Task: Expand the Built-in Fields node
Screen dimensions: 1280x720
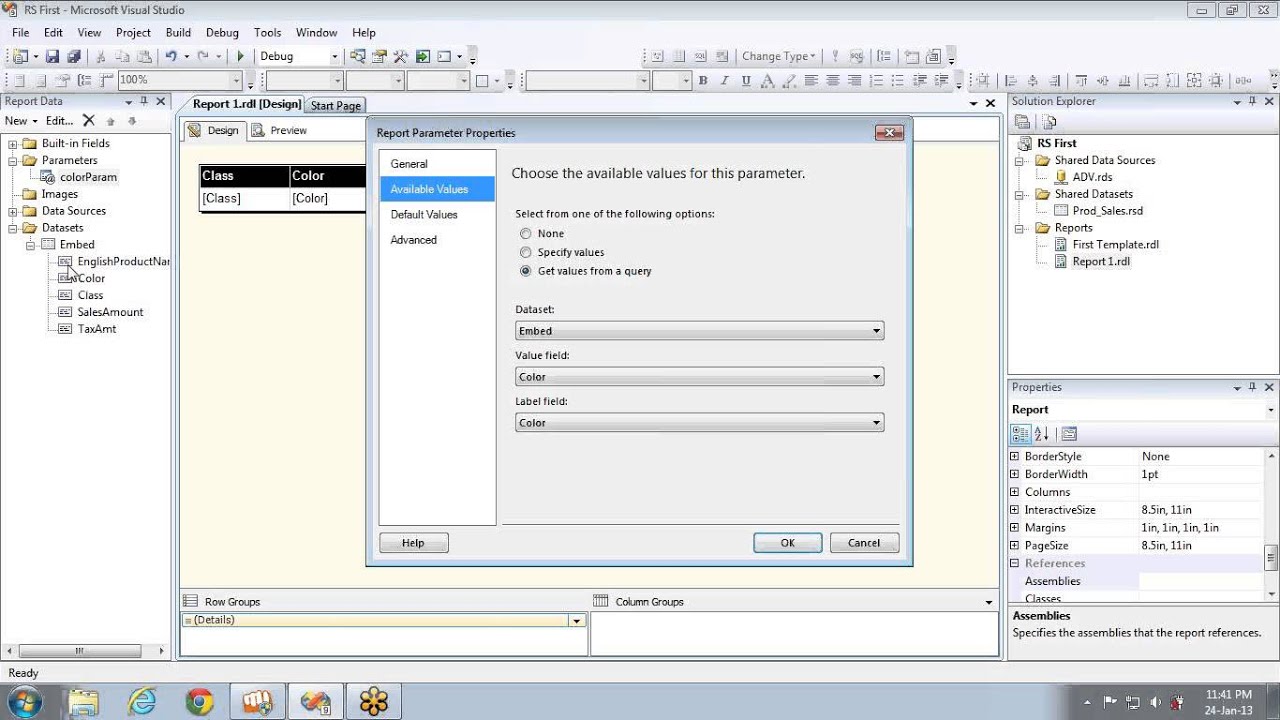Action: (x=13, y=144)
